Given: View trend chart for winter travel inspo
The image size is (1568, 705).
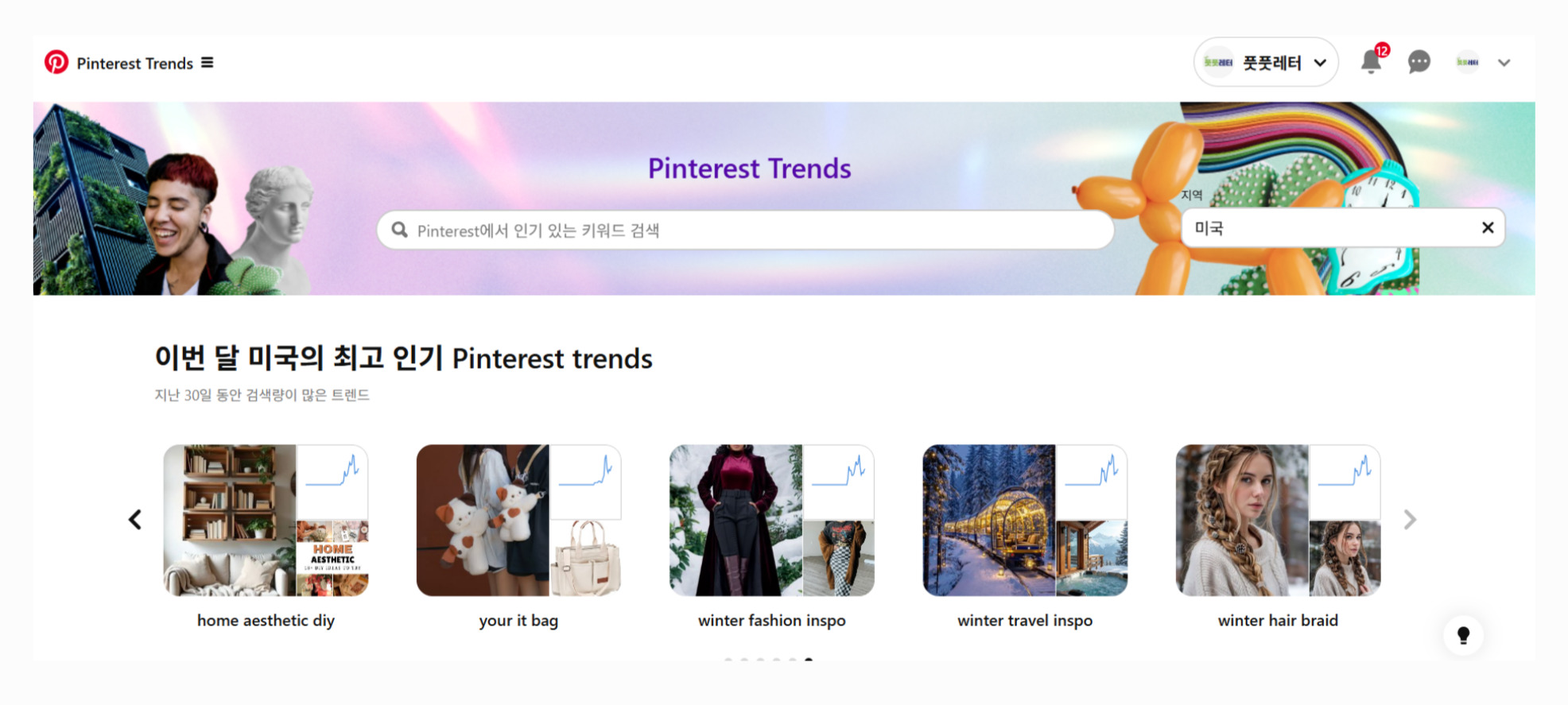Looking at the screenshot, I should [1092, 482].
